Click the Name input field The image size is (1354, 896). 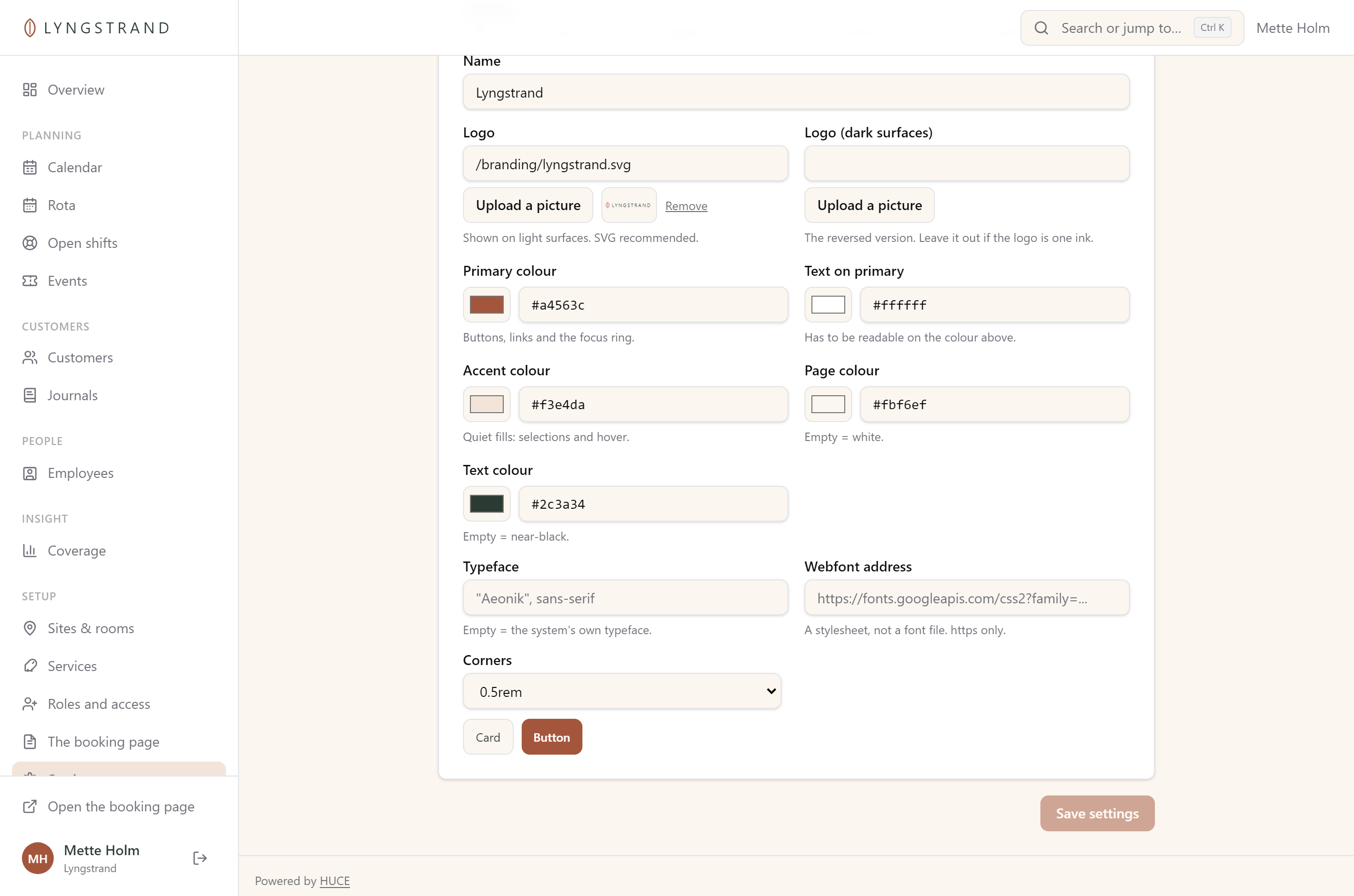(796, 92)
